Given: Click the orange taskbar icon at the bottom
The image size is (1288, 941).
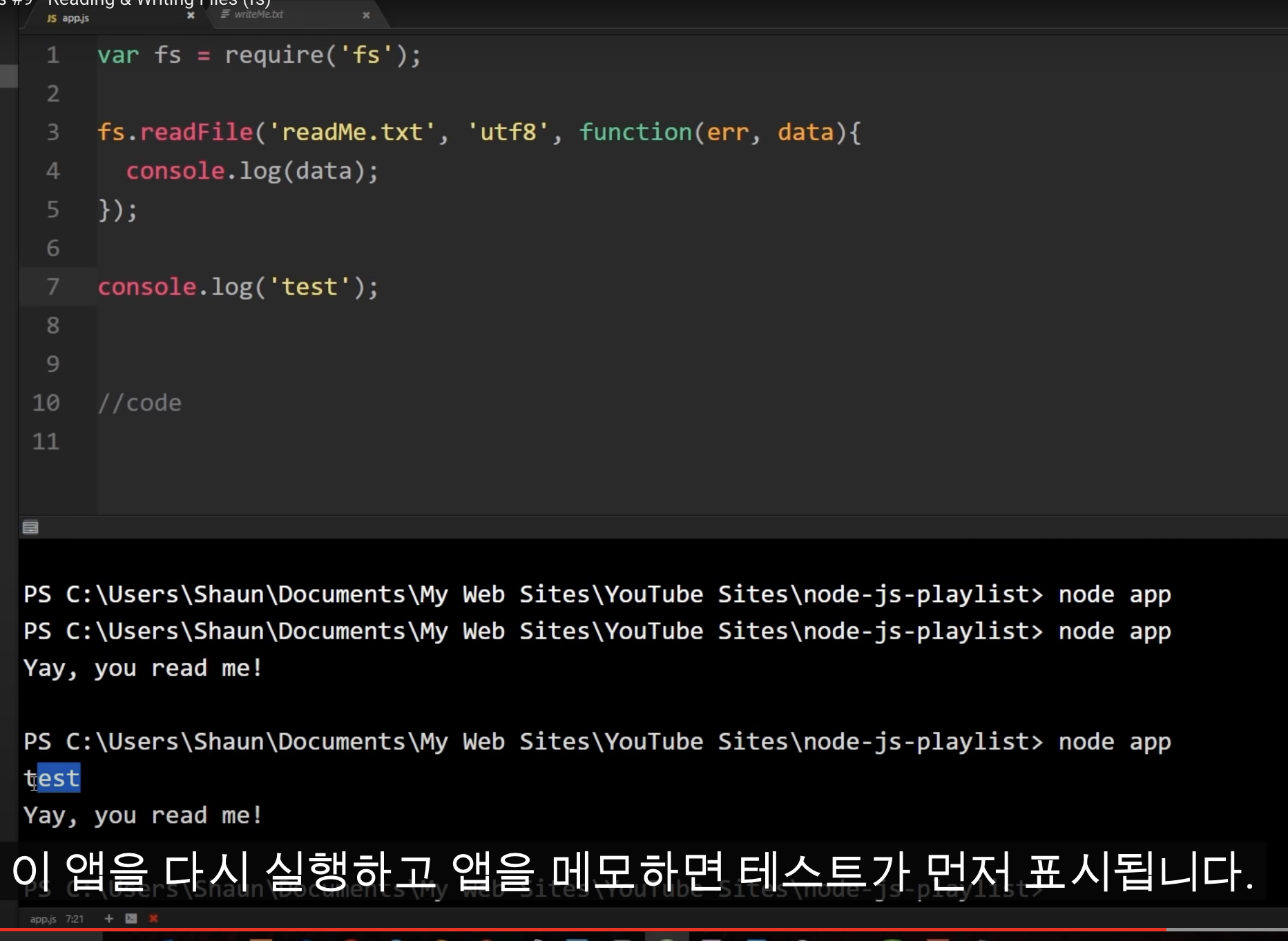Looking at the screenshot, I should point(261,938).
